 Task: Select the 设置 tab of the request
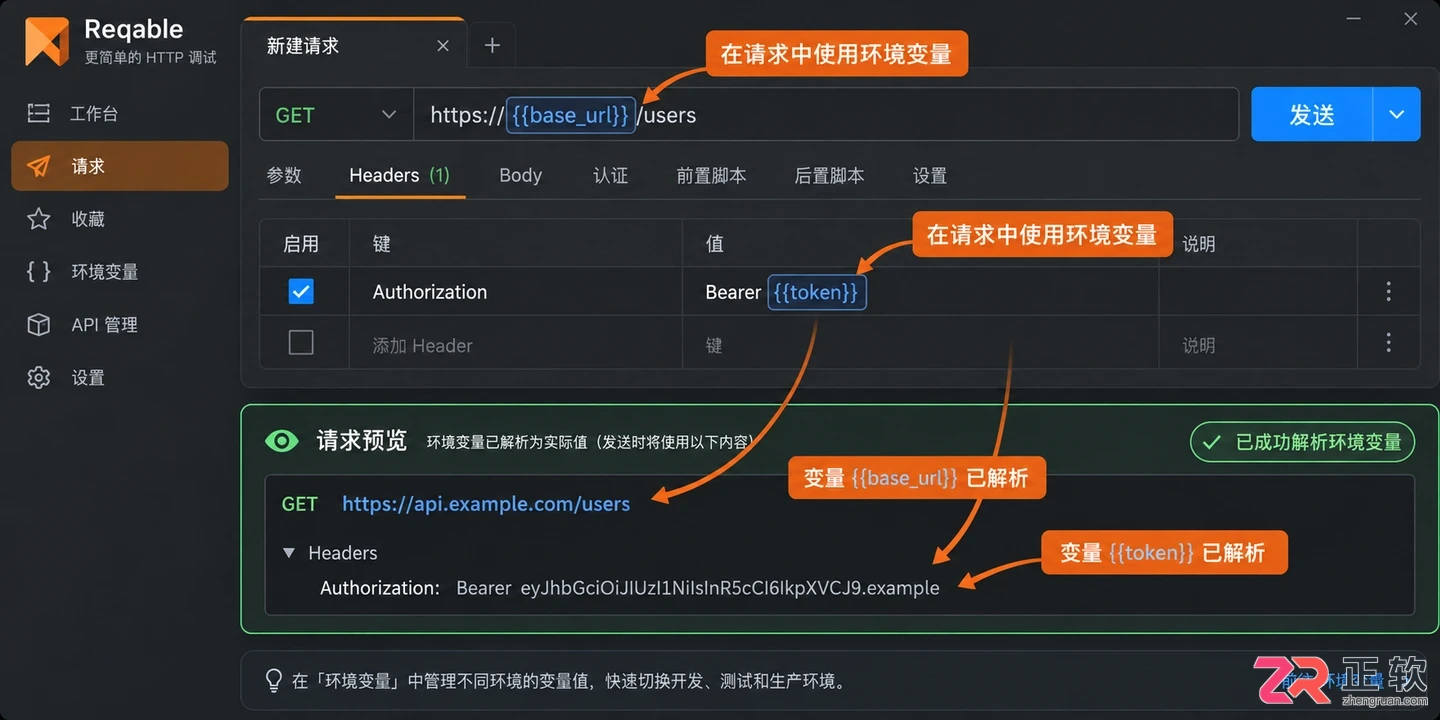[930, 175]
